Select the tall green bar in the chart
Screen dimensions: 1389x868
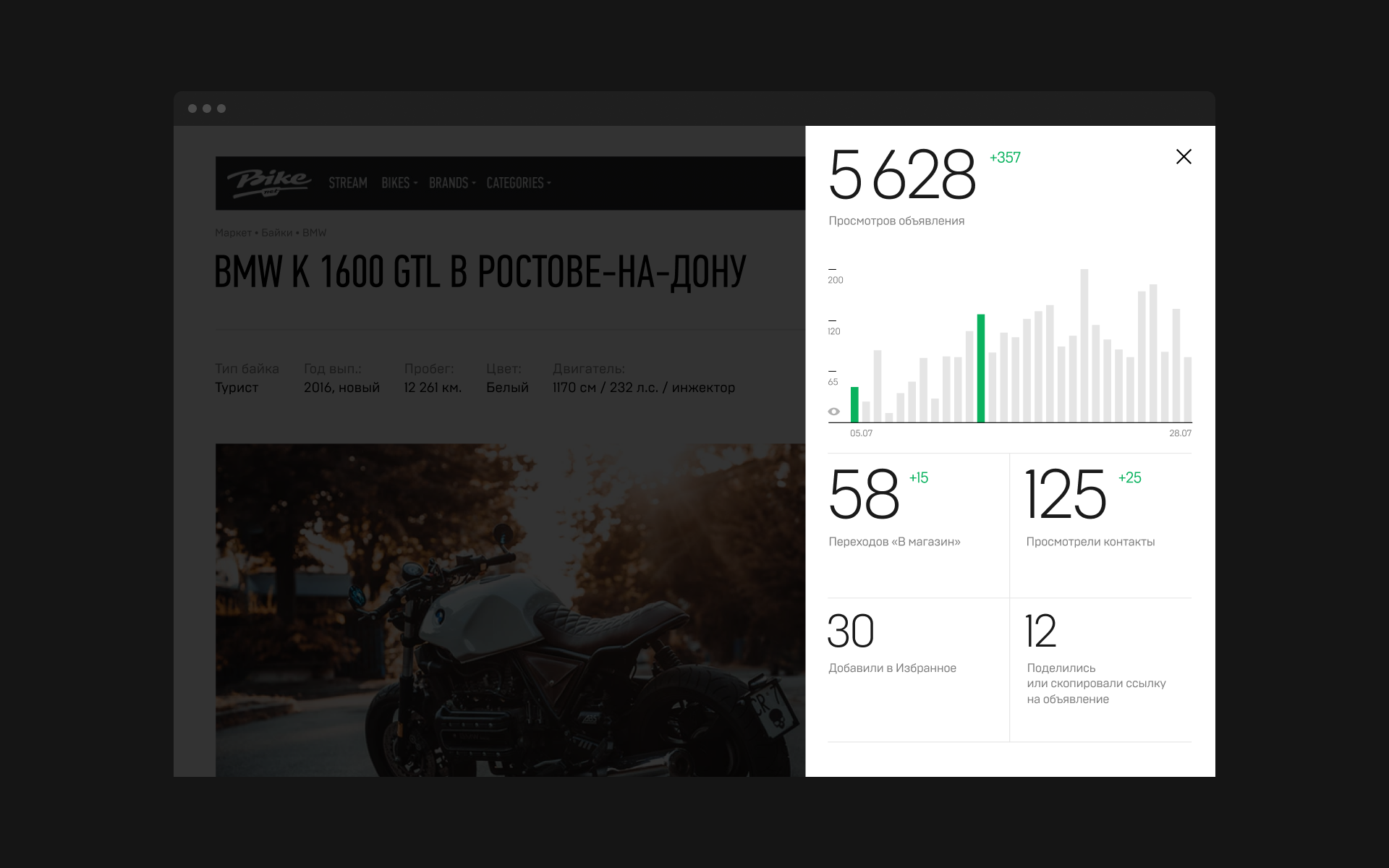tap(981, 368)
